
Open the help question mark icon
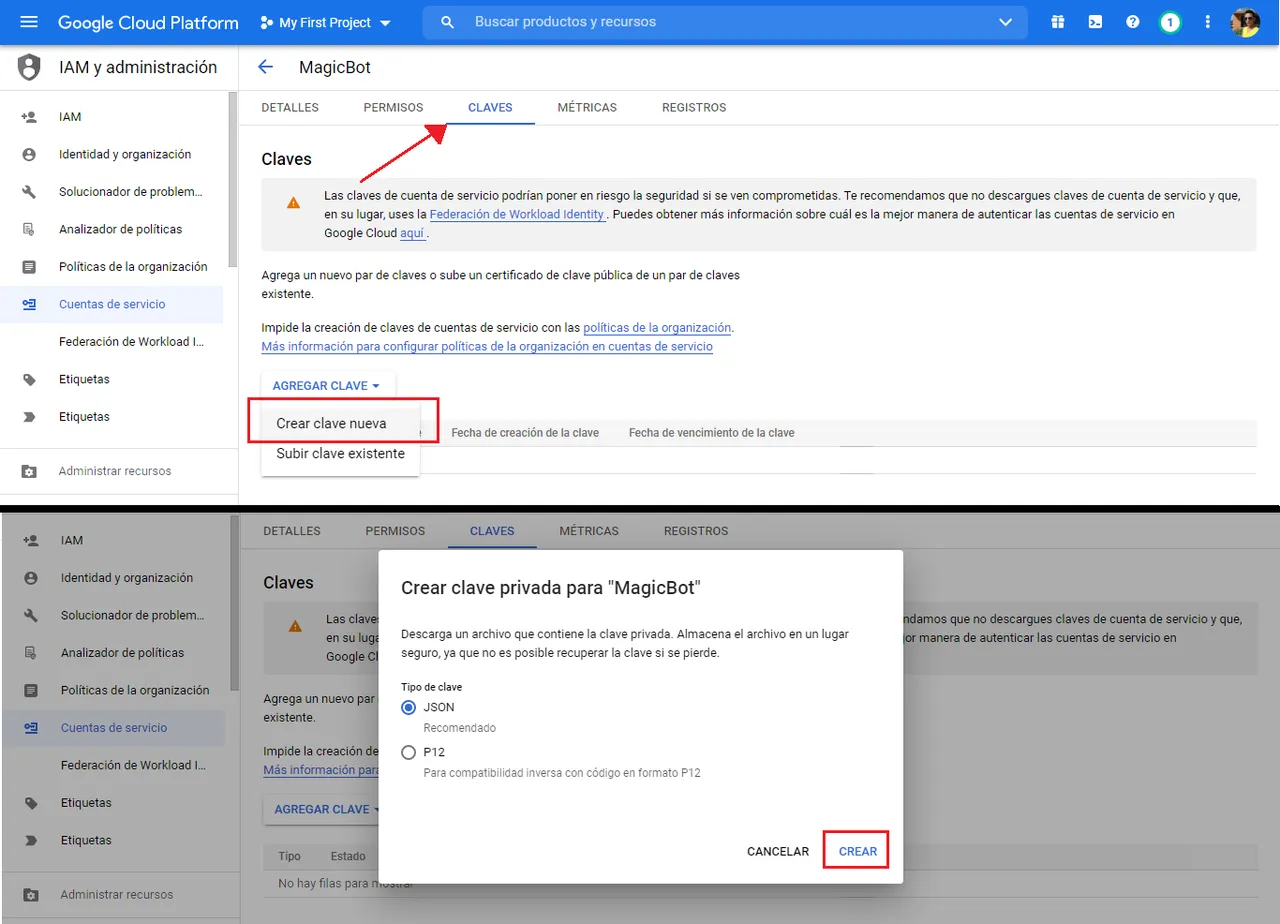pyautogui.click(x=1133, y=22)
